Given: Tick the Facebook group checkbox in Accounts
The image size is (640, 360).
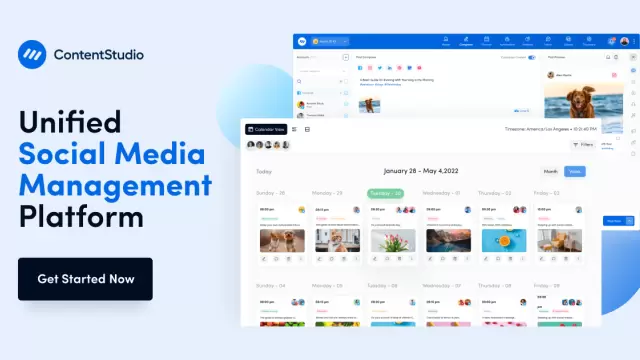Looking at the screenshot, I should [x=346, y=93].
